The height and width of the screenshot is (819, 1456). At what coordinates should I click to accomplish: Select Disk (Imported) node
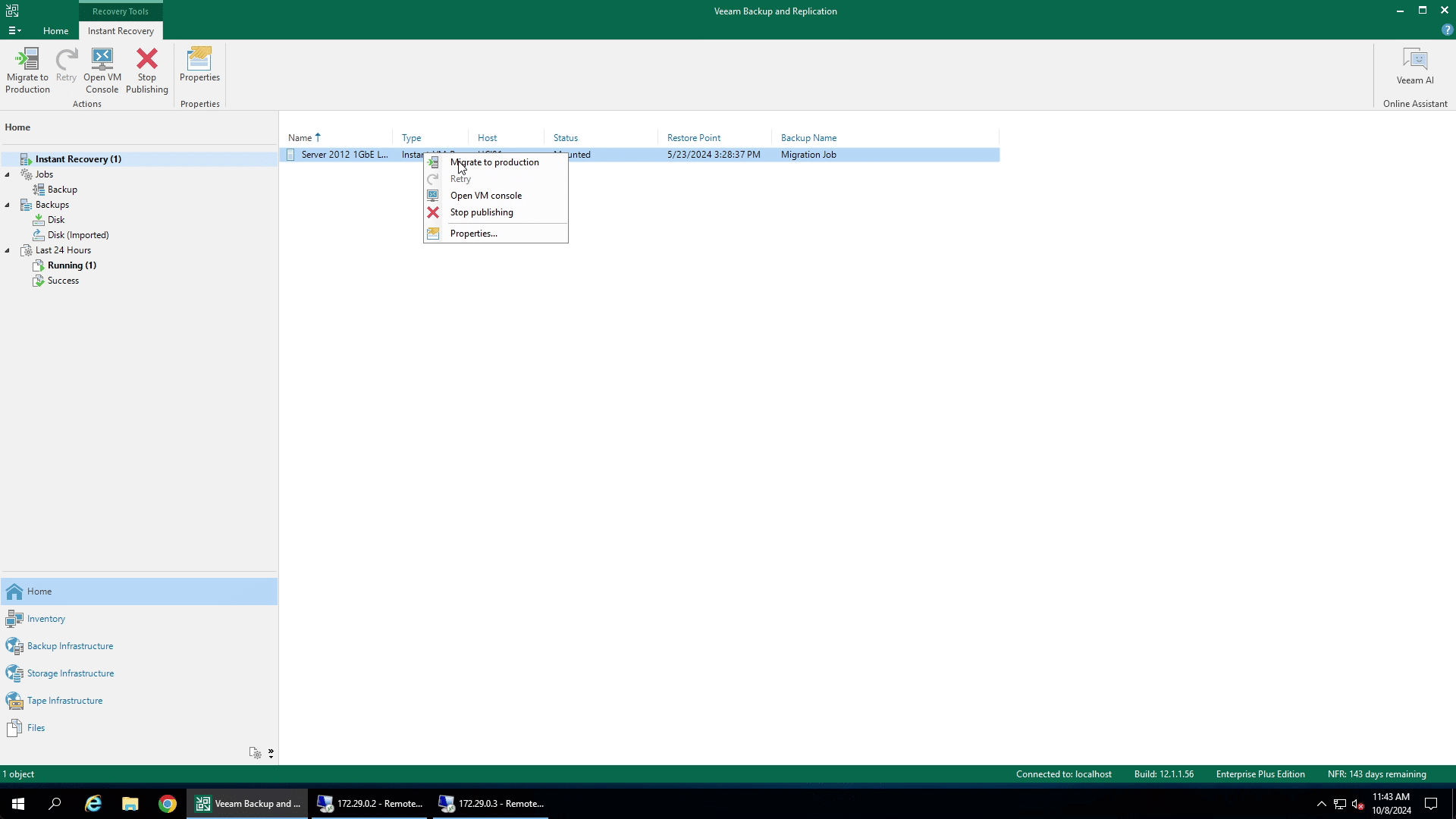pyautogui.click(x=77, y=235)
